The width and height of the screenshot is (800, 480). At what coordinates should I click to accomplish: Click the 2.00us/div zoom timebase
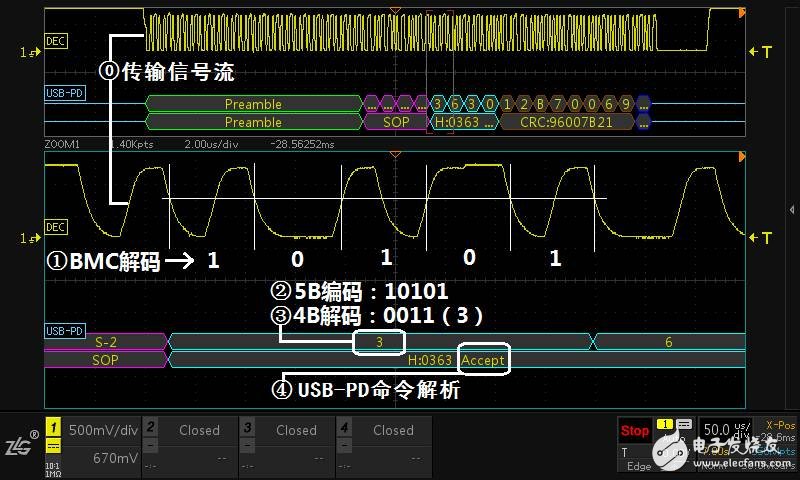coord(211,144)
